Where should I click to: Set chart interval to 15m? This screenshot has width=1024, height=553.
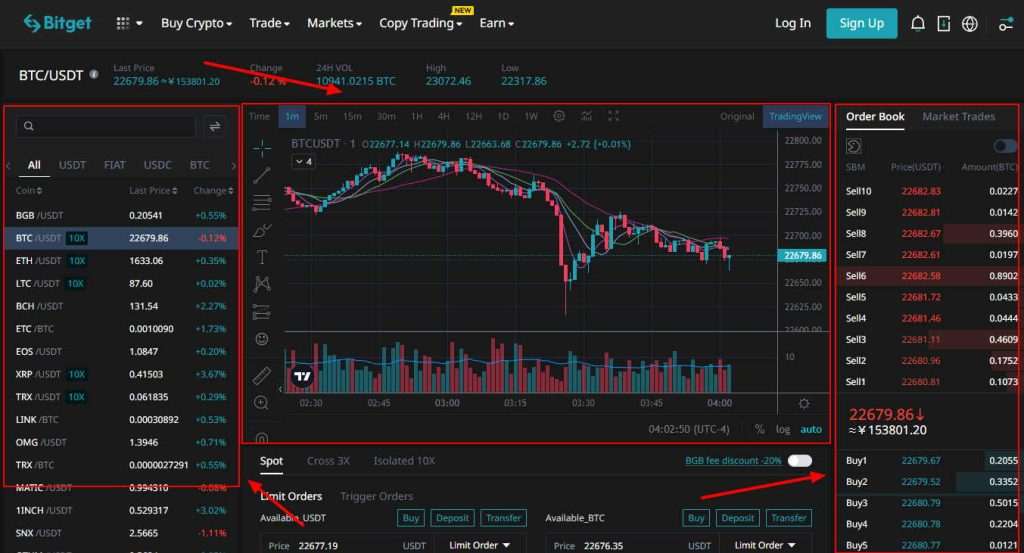352,116
